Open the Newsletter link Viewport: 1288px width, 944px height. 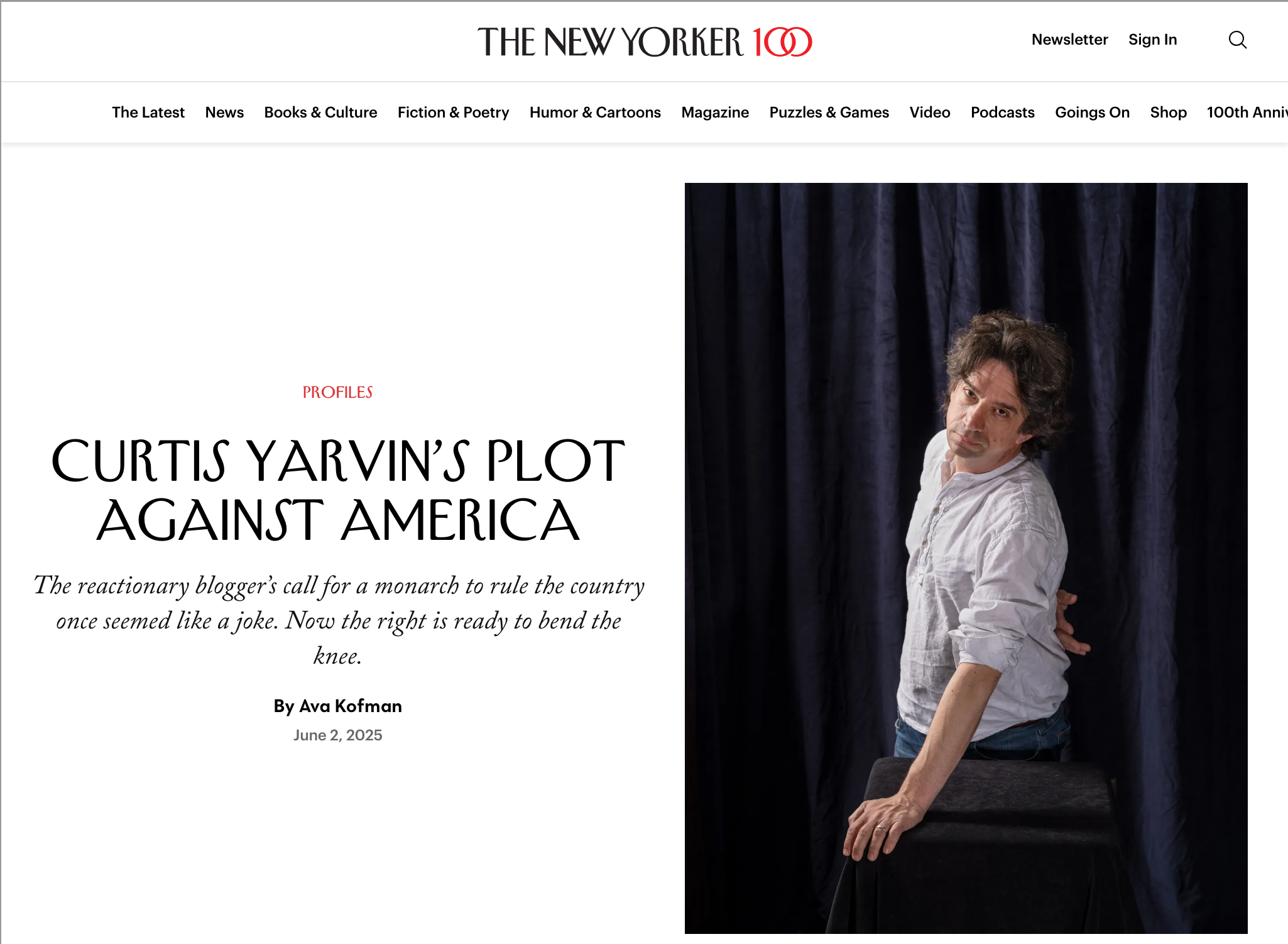coord(1069,40)
